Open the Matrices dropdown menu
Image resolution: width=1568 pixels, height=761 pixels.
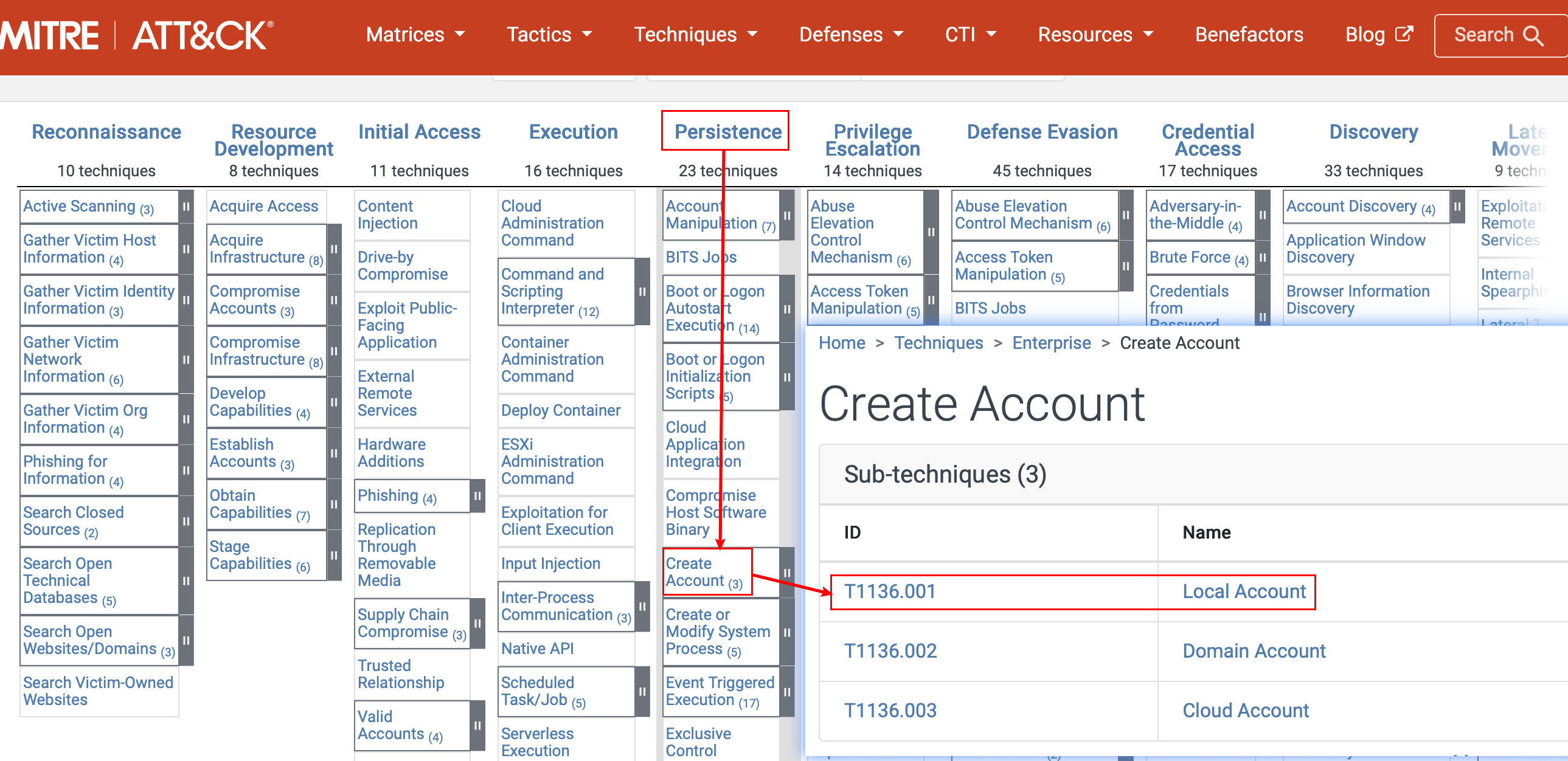(415, 35)
